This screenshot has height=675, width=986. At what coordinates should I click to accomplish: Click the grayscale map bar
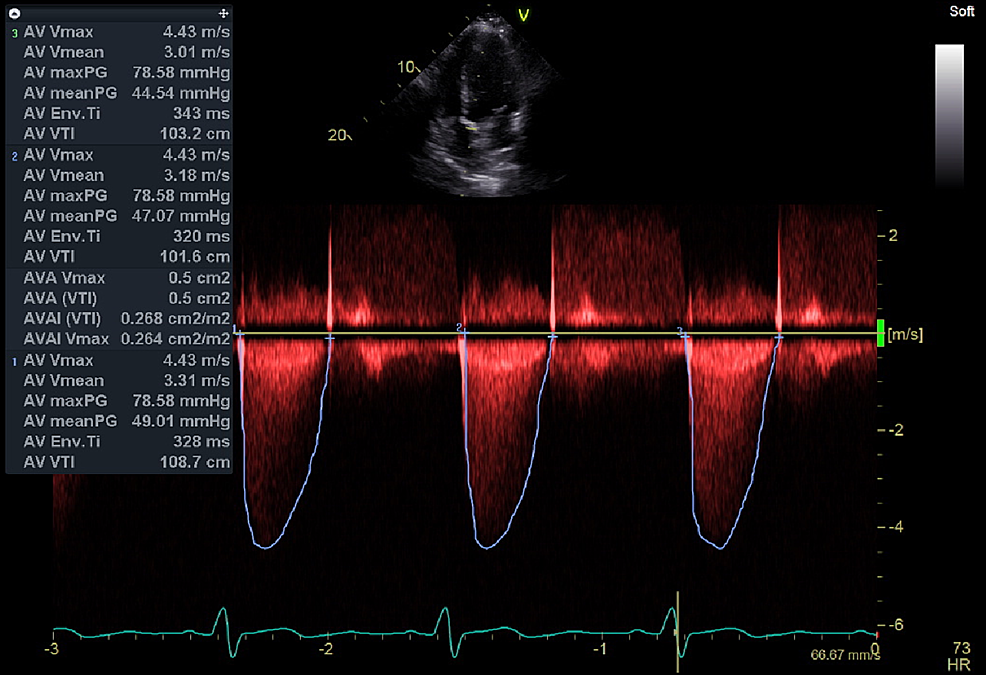(x=949, y=115)
